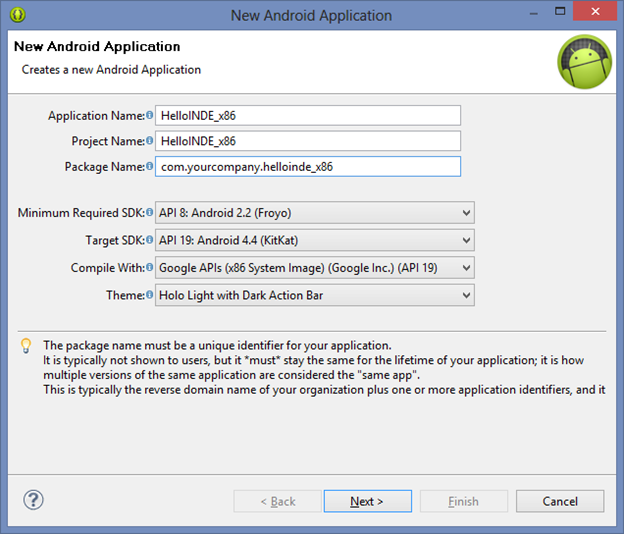Proceed with the Next button
624x534 pixels.
point(368,501)
